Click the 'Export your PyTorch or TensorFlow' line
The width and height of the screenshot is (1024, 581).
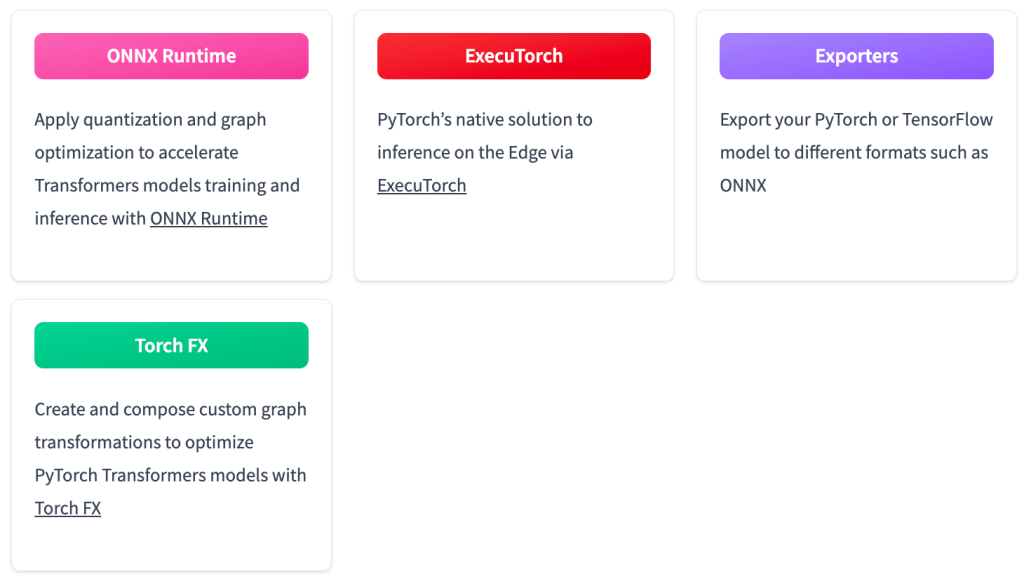point(856,120)
